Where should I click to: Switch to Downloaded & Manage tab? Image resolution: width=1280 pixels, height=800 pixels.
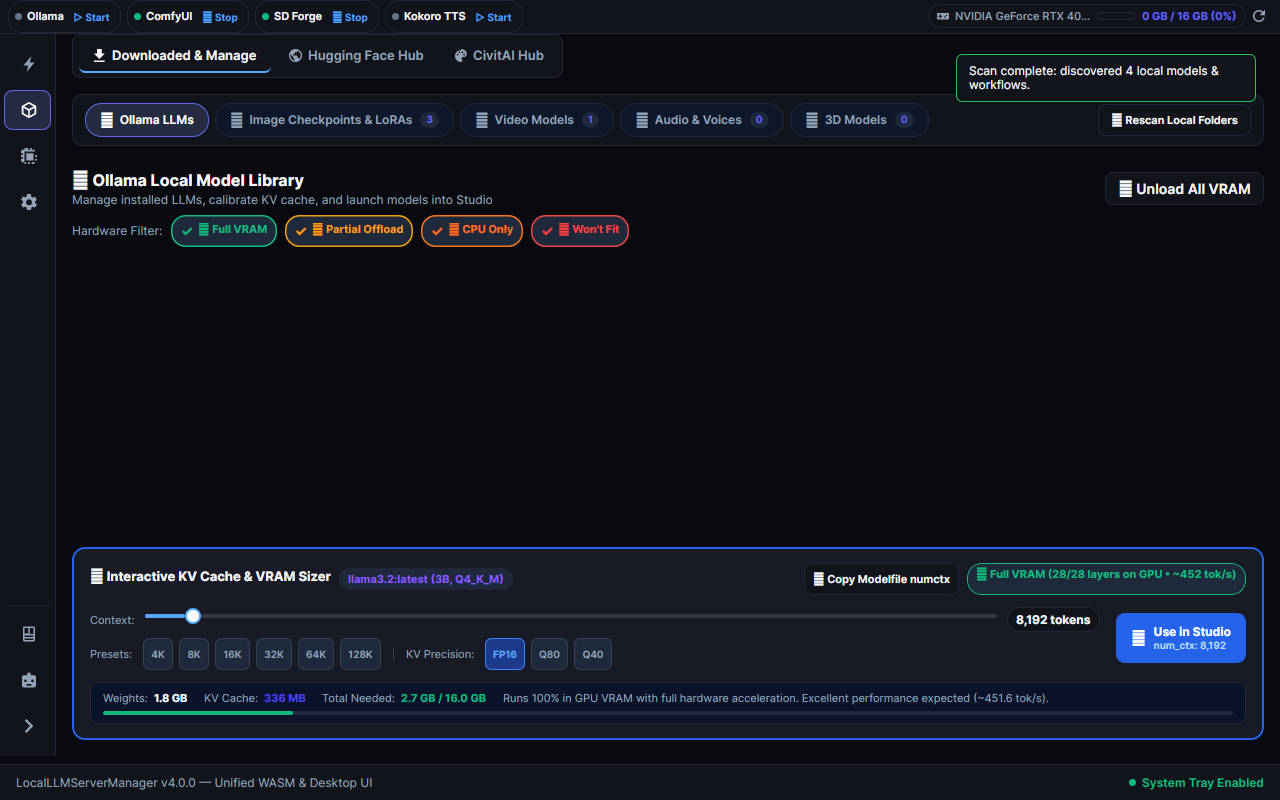pyautogui.click(x=175, y=56)
